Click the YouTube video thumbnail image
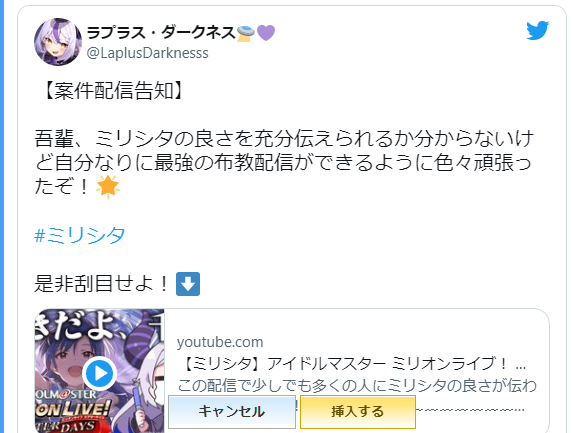573x433 pixels. point(99,371)
